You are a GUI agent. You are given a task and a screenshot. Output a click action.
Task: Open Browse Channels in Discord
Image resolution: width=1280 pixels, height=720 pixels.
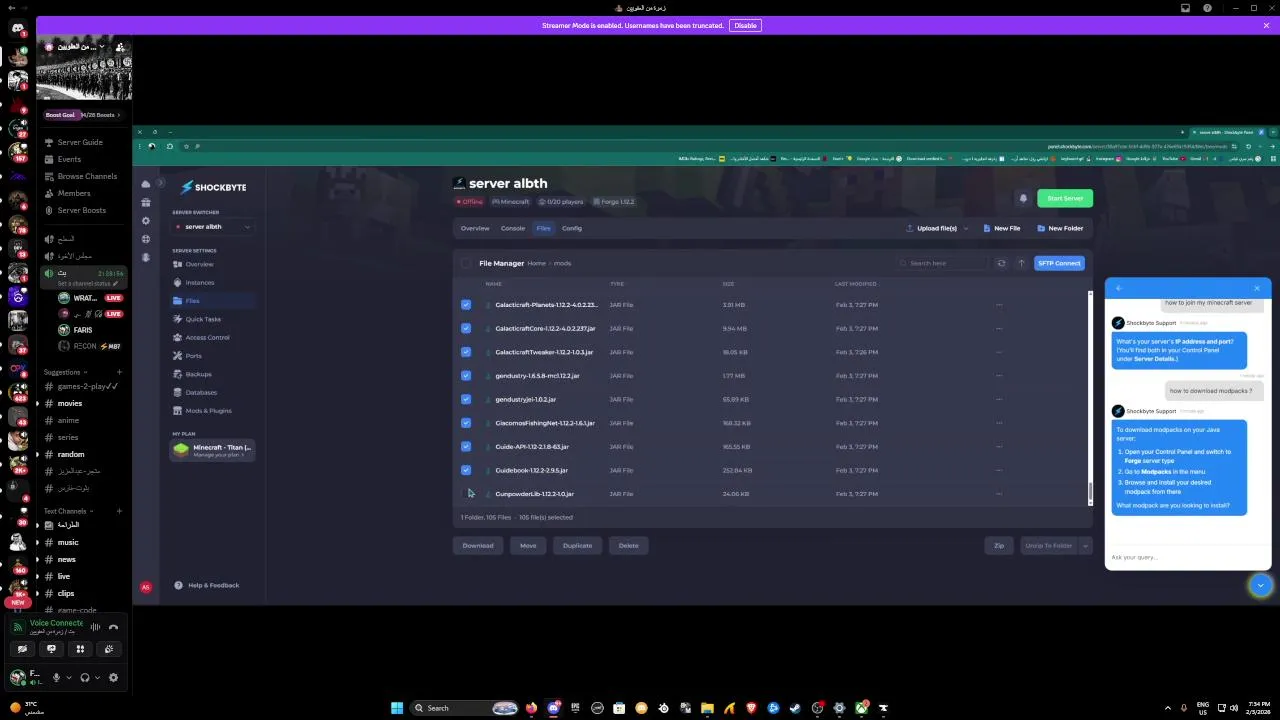click(x=86, y=176)
